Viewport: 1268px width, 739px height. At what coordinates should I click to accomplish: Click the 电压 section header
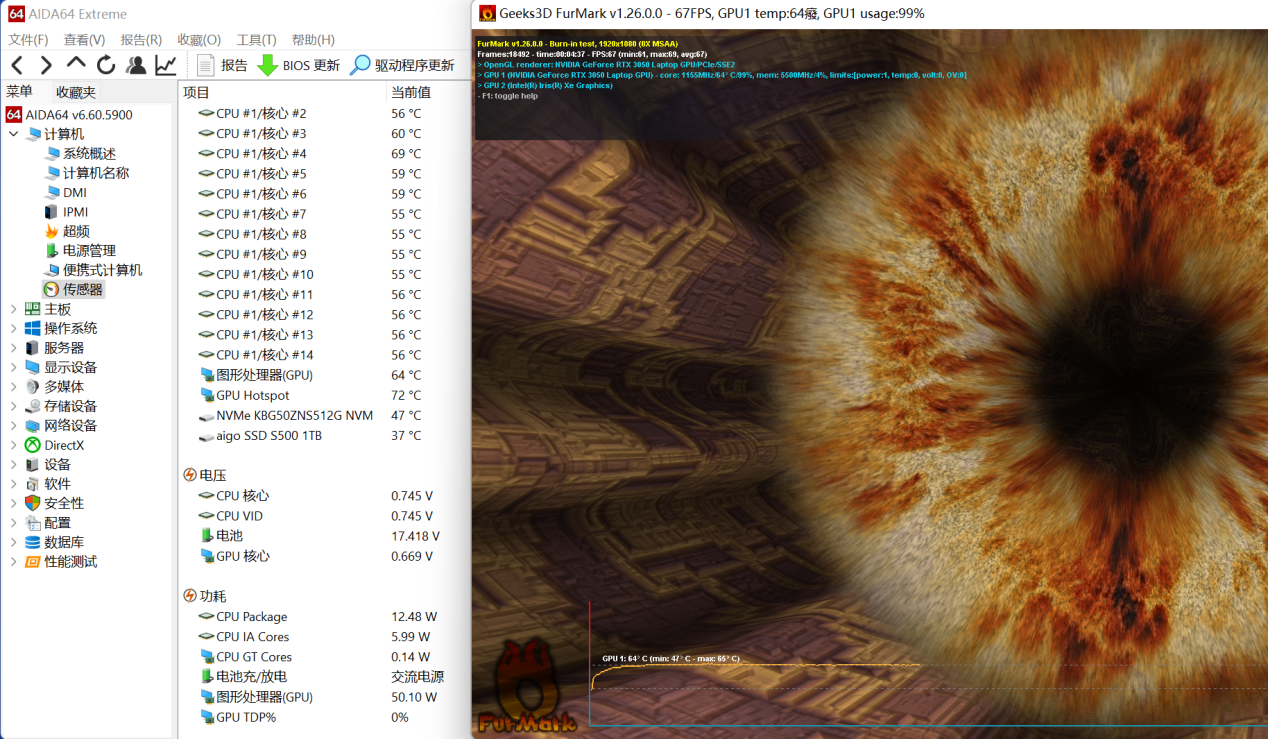[x=205, y=475]
